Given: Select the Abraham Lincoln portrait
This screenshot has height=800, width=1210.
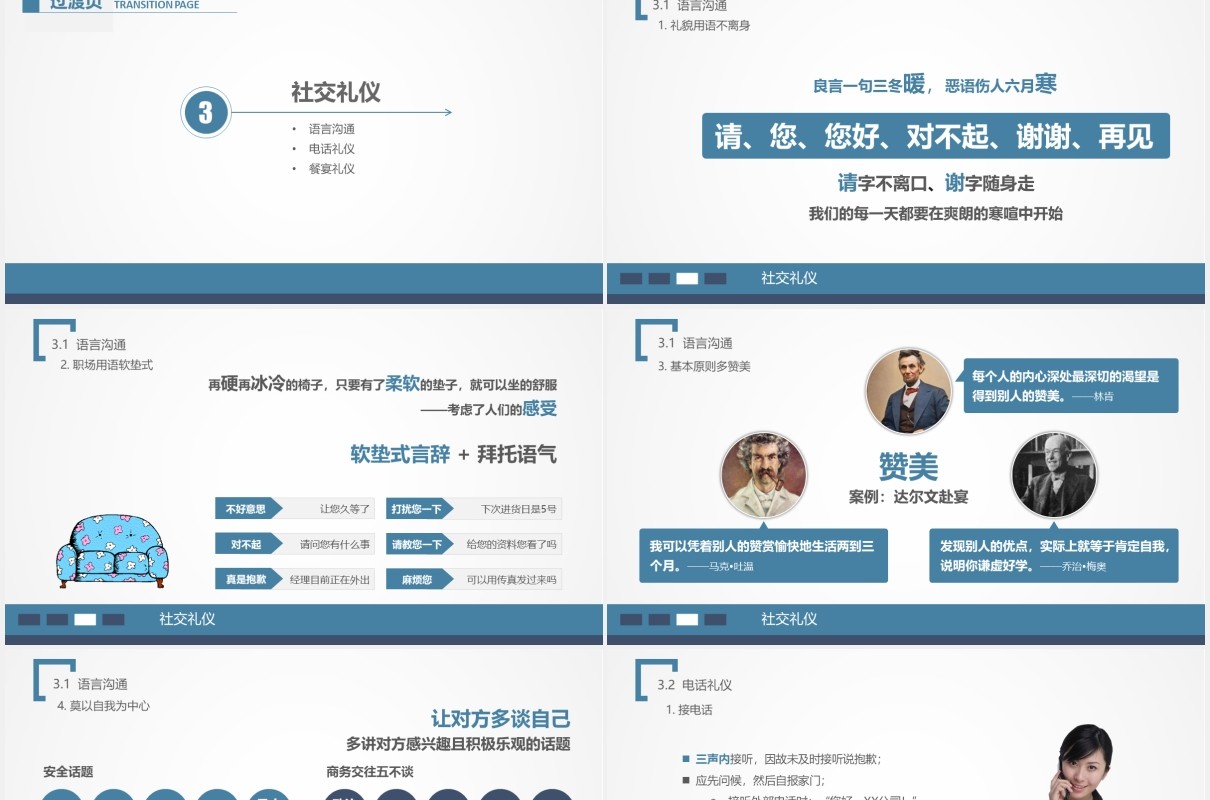Looking at the screenshot, I should click(x=908, y=391).
